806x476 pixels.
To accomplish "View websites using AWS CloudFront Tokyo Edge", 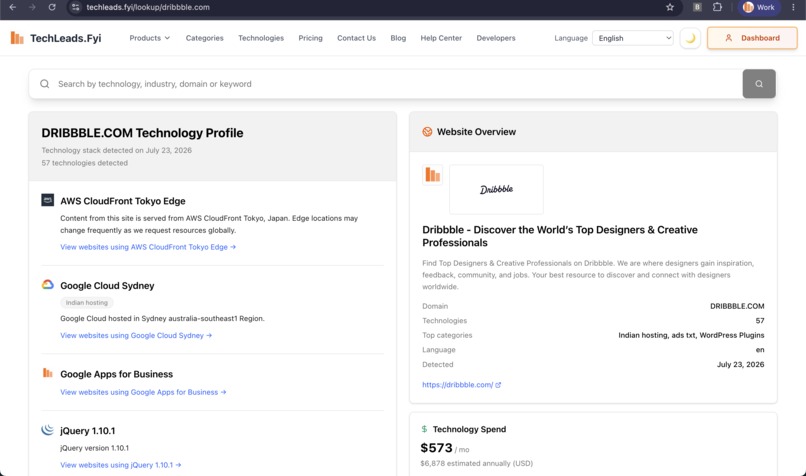I will coord(148,247).
